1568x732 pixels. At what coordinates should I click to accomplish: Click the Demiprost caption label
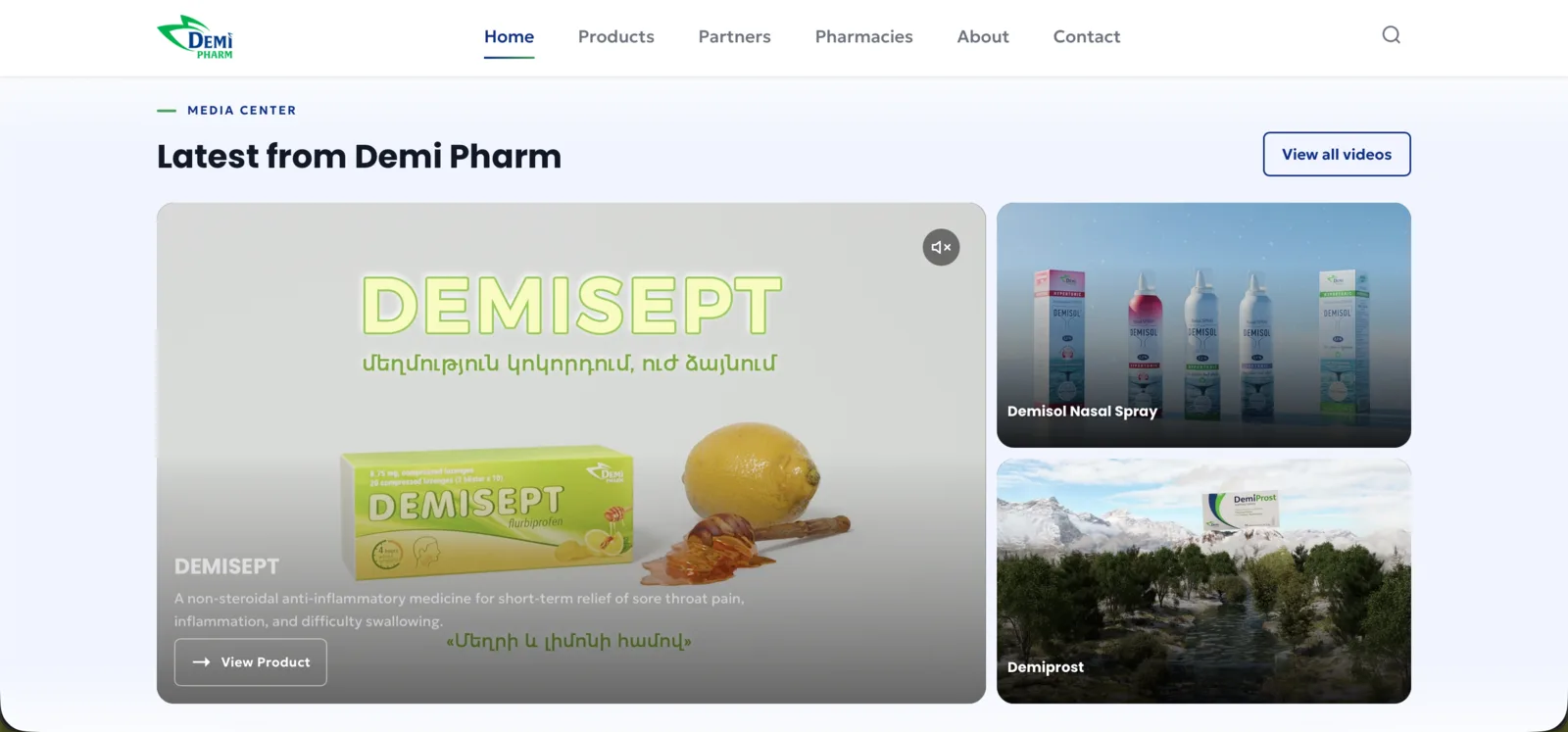click(1046, 667)
